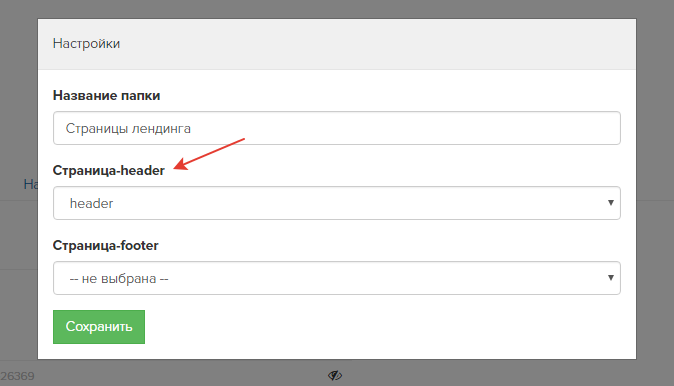Click the selected value text header

[92, 203]
